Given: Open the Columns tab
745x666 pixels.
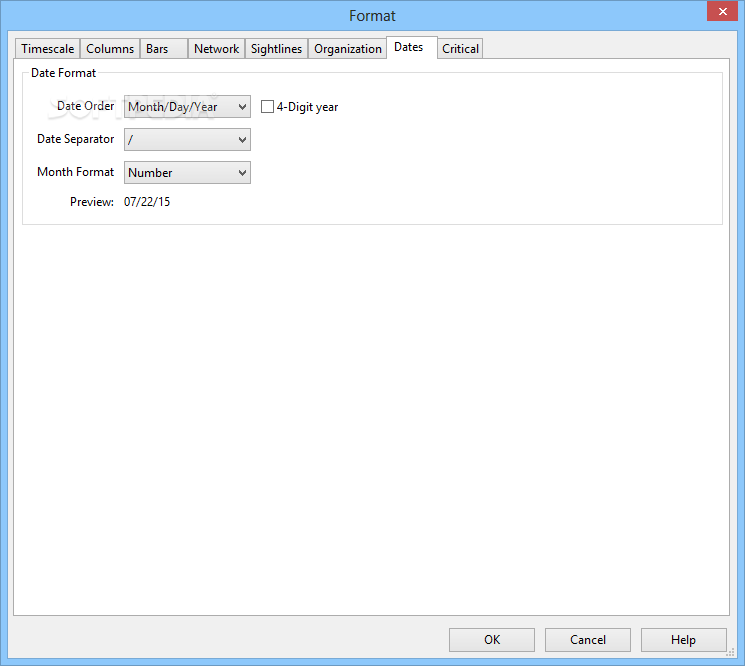Looking at the screenshot, I should [110, 49].
